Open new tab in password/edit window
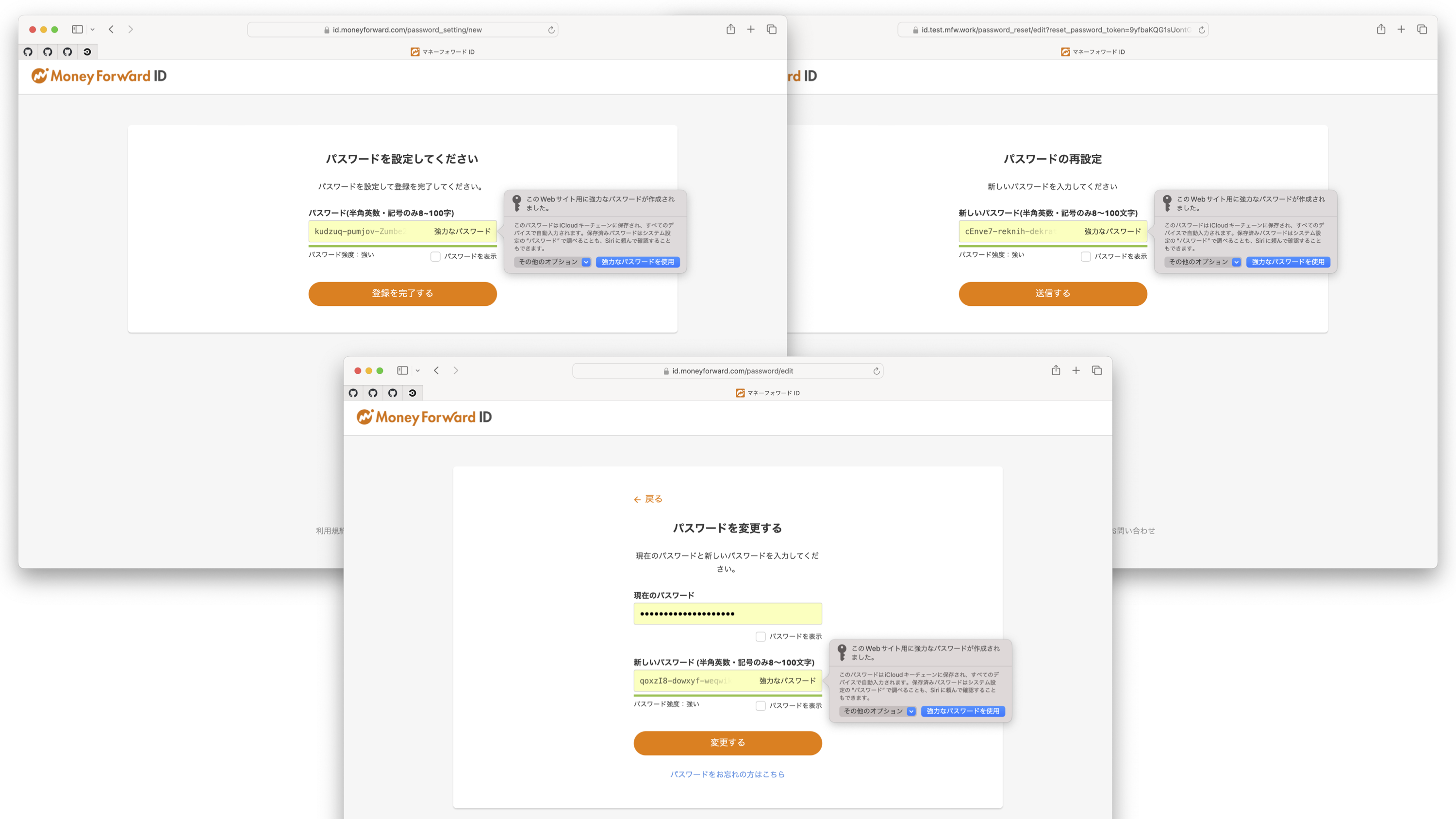The width and height of the screenshot is (1456, 819). click(x=1076, y=371)
